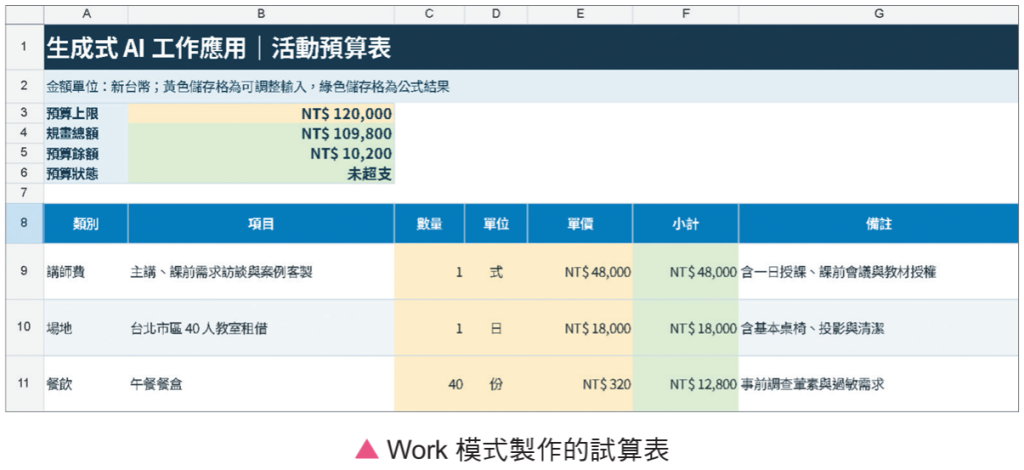Select row 3 header
The width and height of the screenshot is (1024, 470).
(25, 114)
